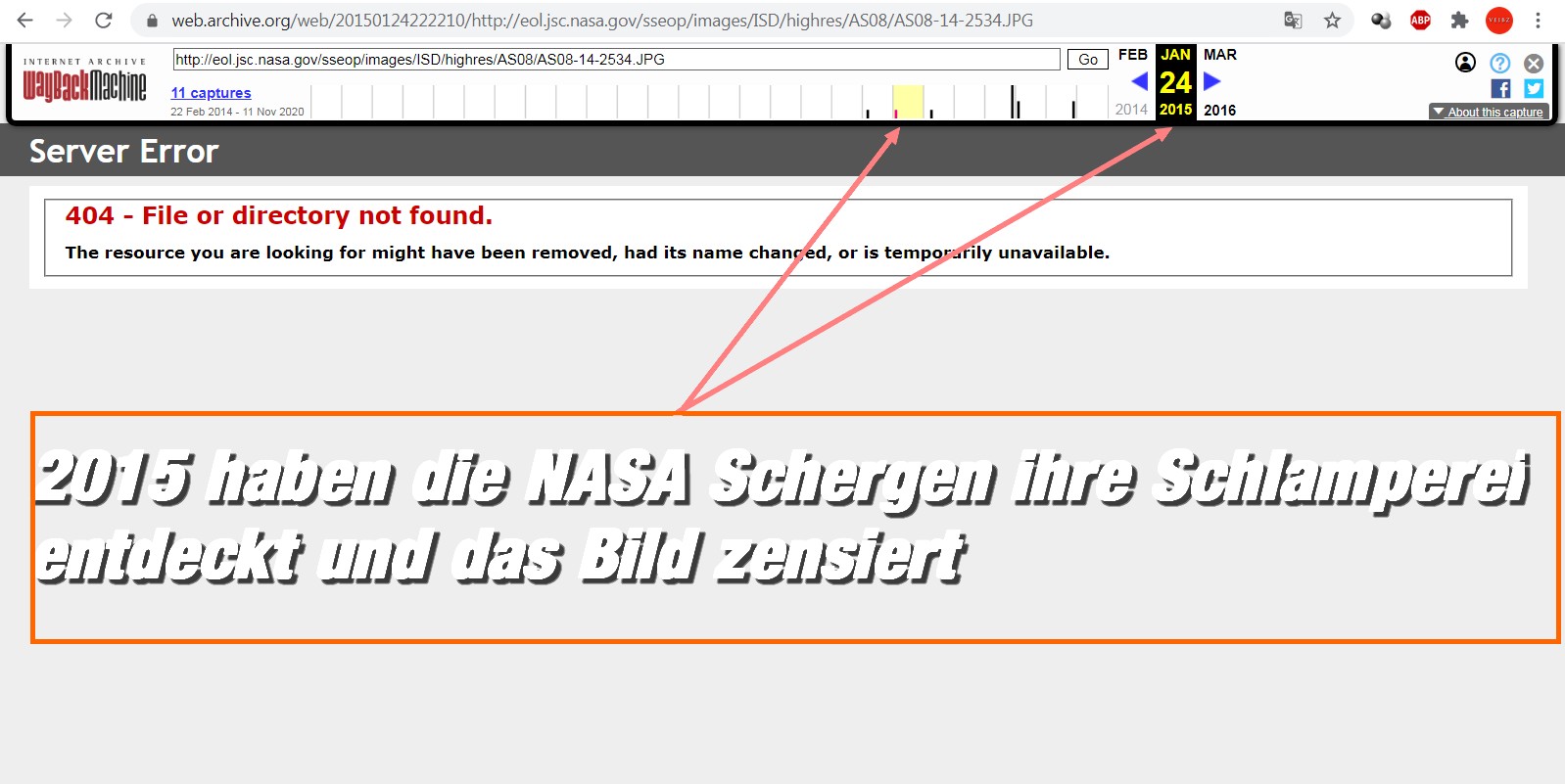
Task: Click highlighted yellow 2015 timeline segment
Action: pos(908,102)
